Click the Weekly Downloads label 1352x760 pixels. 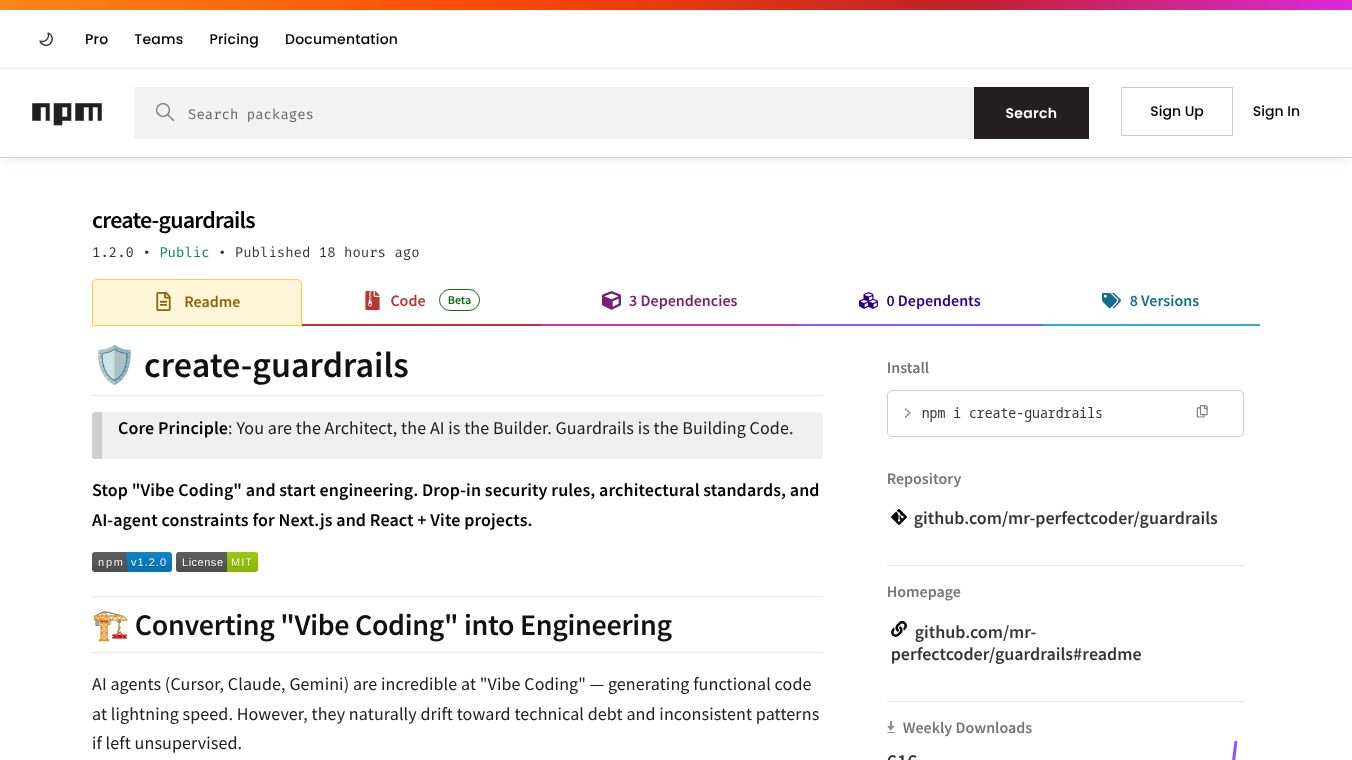[967, 728]
